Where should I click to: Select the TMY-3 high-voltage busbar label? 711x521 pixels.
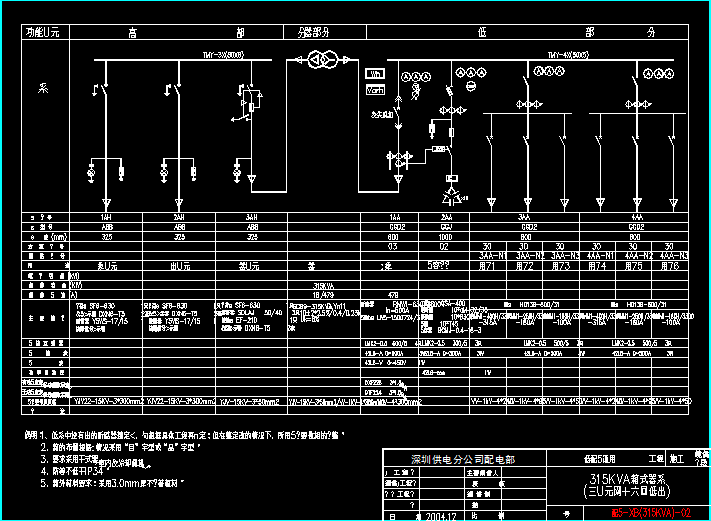point(223,55)
